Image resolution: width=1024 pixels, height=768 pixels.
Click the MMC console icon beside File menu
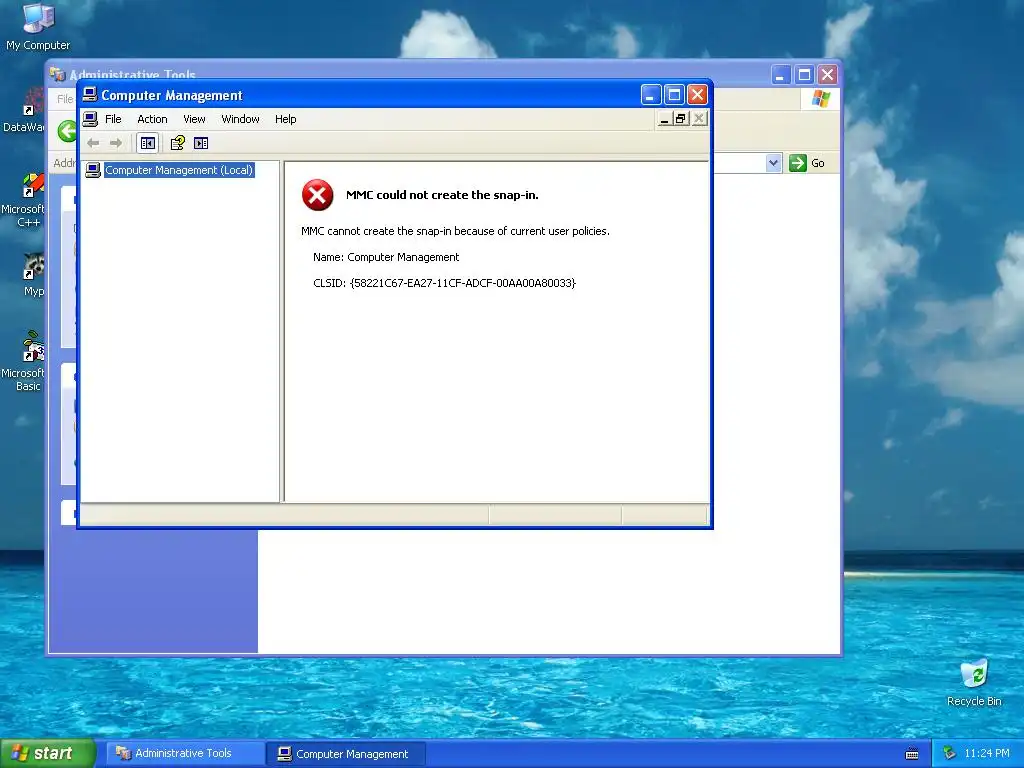click(90, 119)
